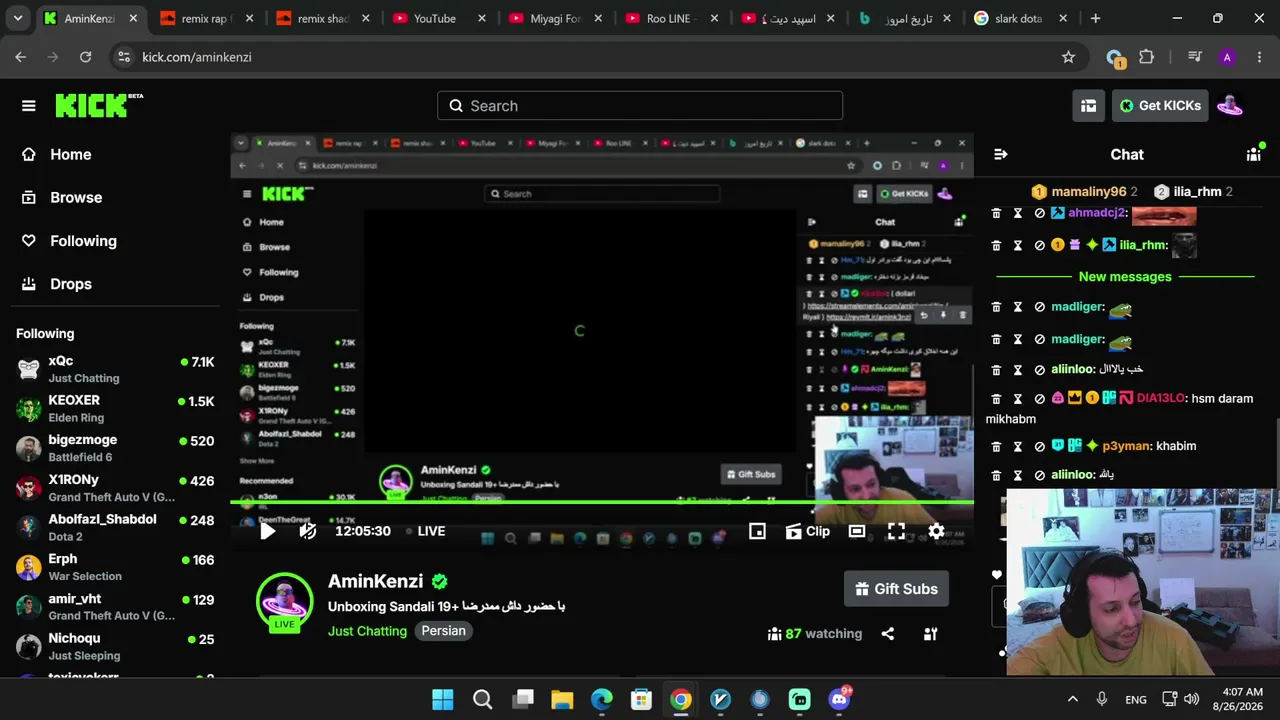Open Microsoft Edge from the taskbar
This screenshot has height=720, width=1280.
pyautogui.click(x=602, y=699)
